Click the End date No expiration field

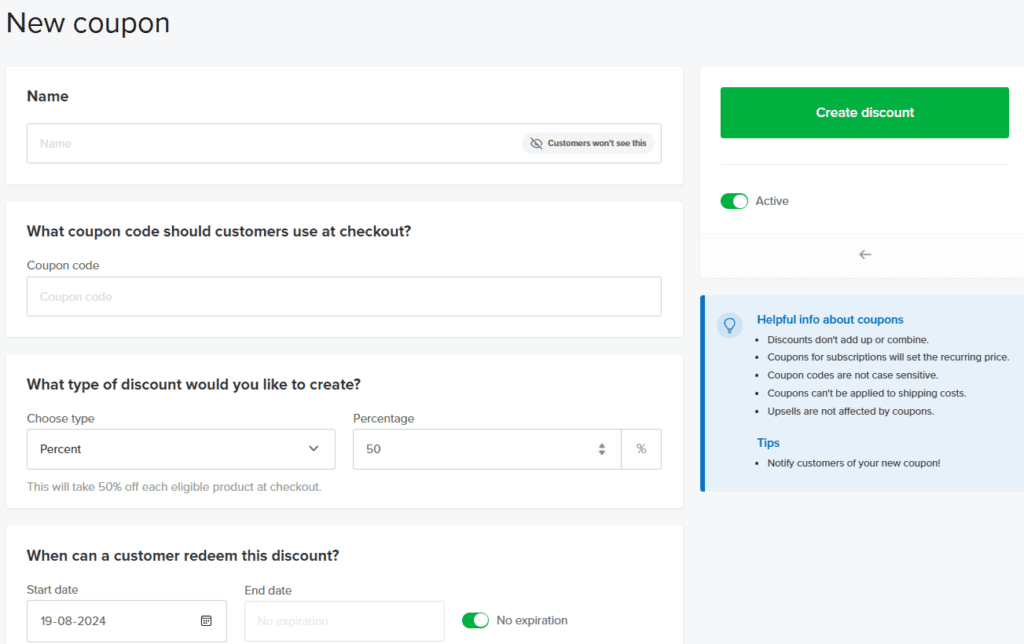coord(343,621)
